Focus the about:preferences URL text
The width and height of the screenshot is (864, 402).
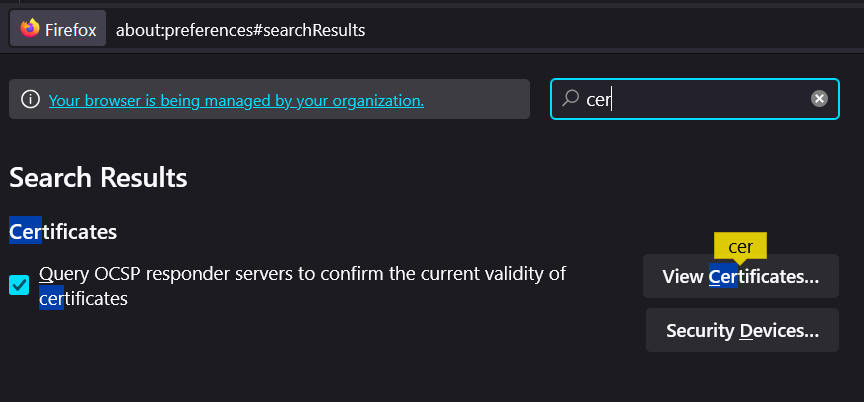tap(240, 30)
